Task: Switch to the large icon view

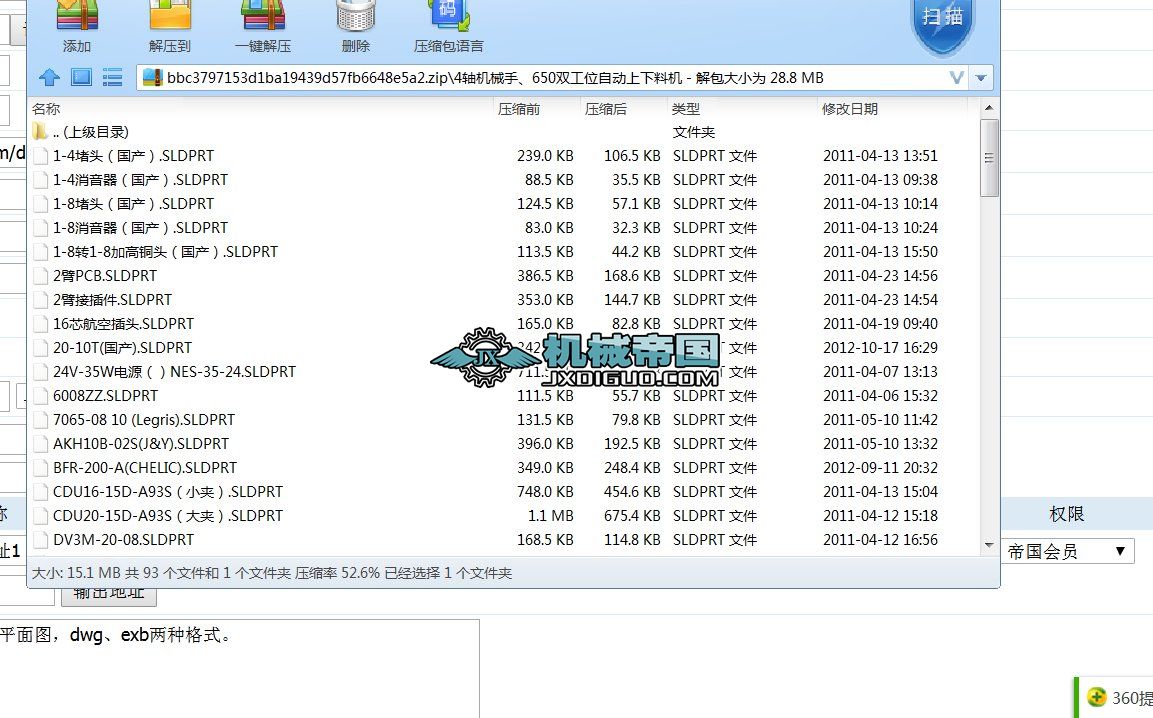Action: click(81, 77)
